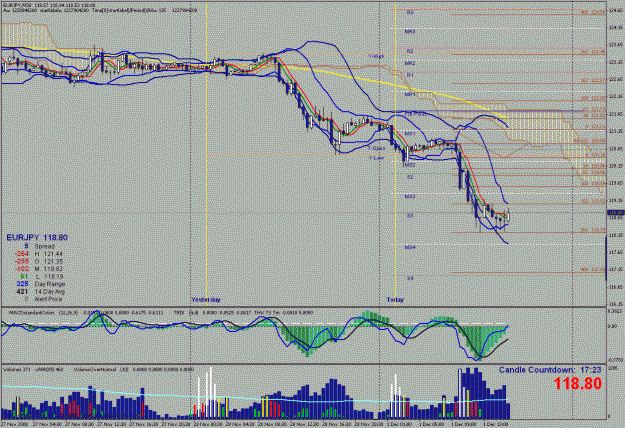The image size is (625, 428).
Task: Click the current price marker on price axis
Action: coord(615,213)
